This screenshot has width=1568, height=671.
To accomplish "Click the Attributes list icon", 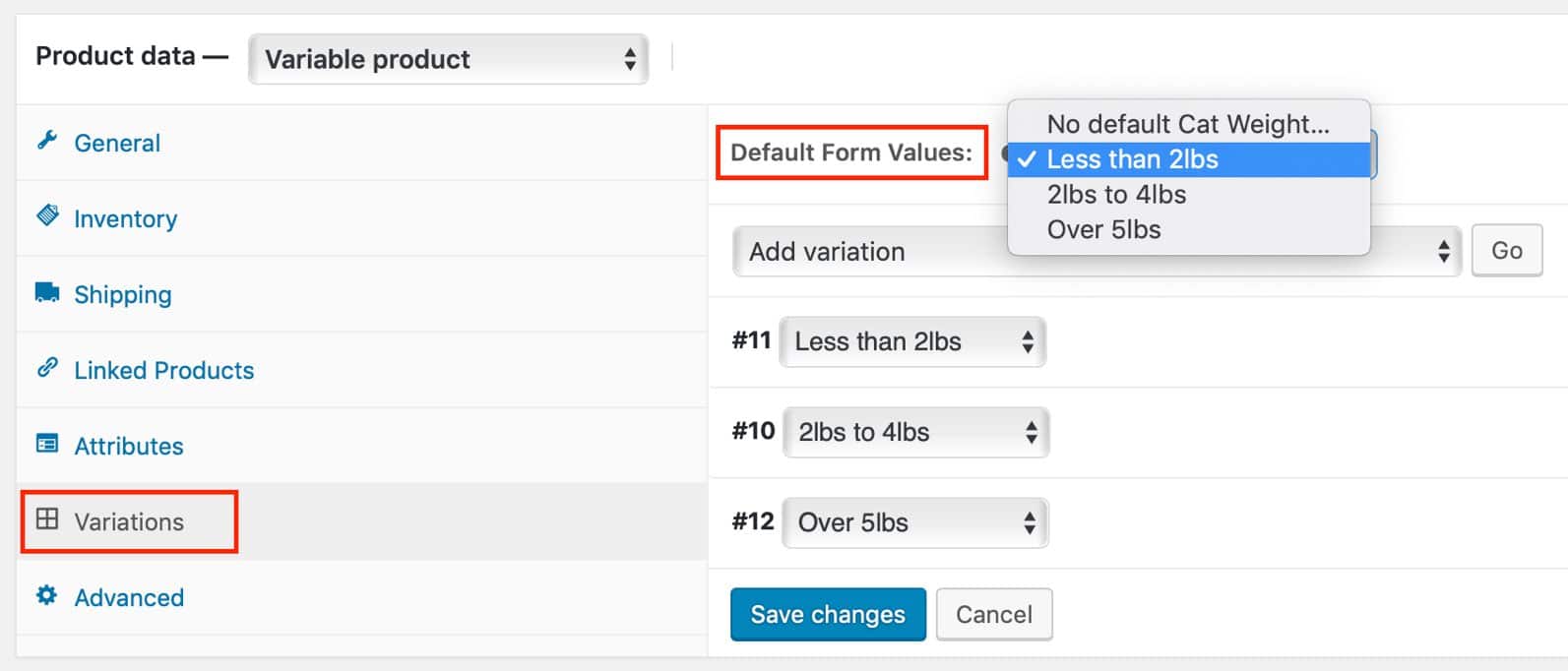I will pos(47,444).
